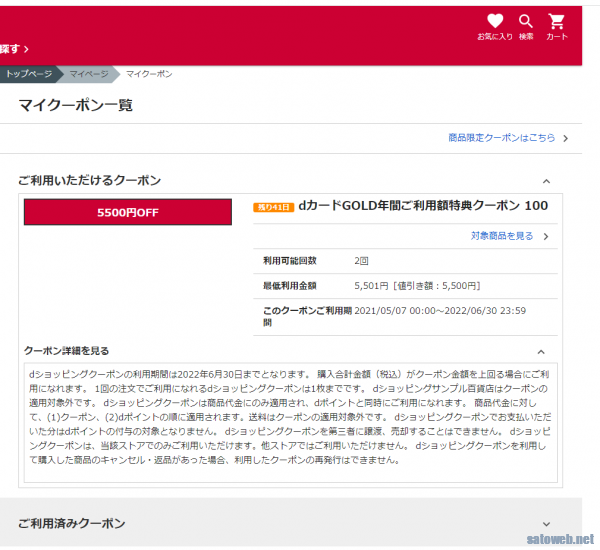
Task: Click the orange 残り41日 badge
Action: pyautogui.click(x=273, y=207)
